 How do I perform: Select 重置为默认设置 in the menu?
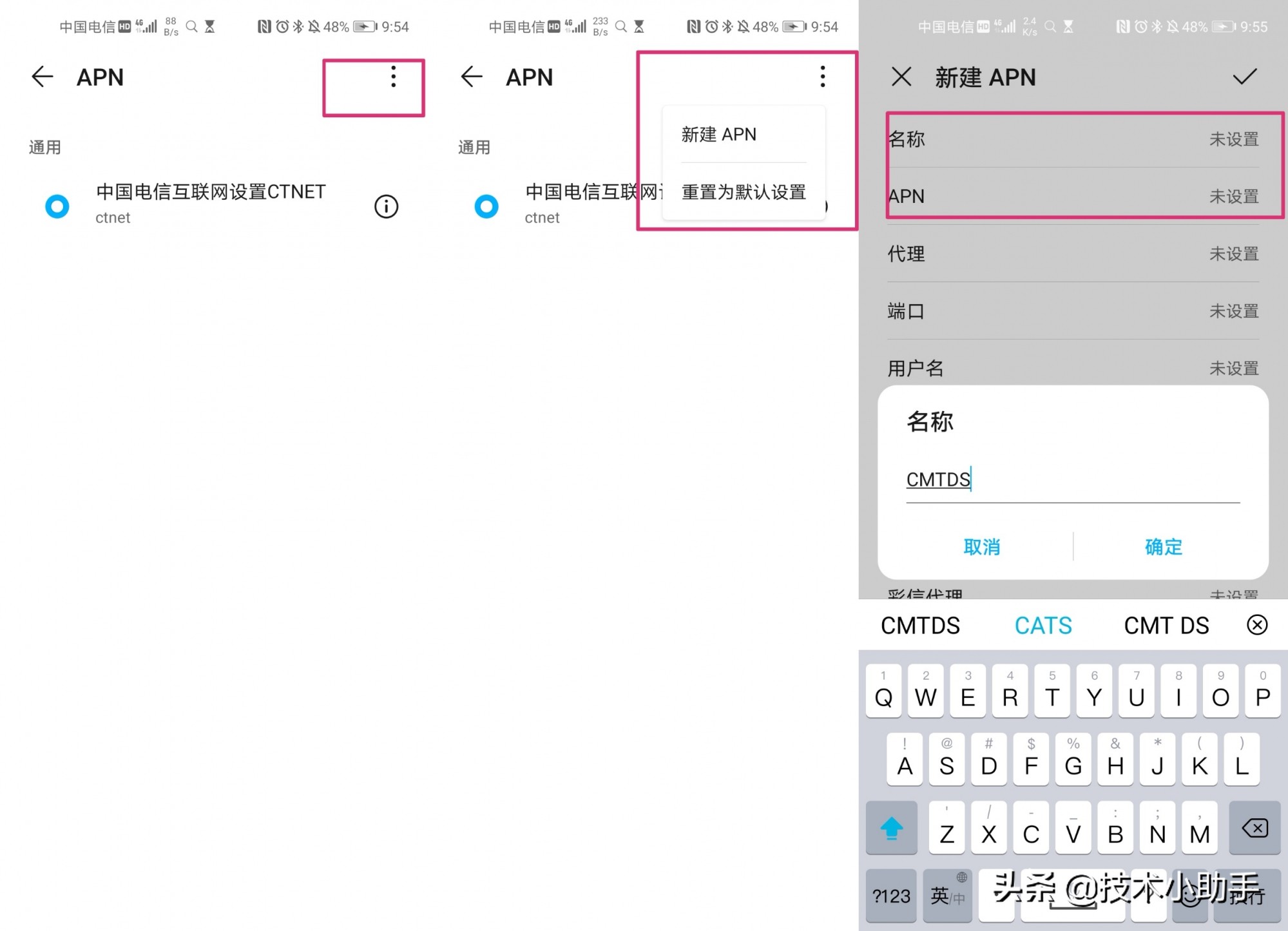click(x=742, y=192)
